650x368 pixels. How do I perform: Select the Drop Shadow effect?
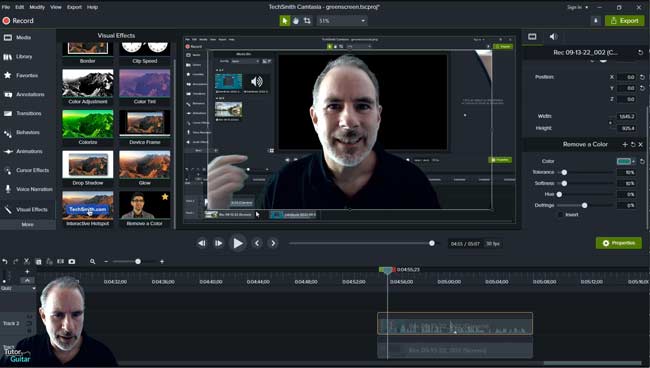[87, 168]
